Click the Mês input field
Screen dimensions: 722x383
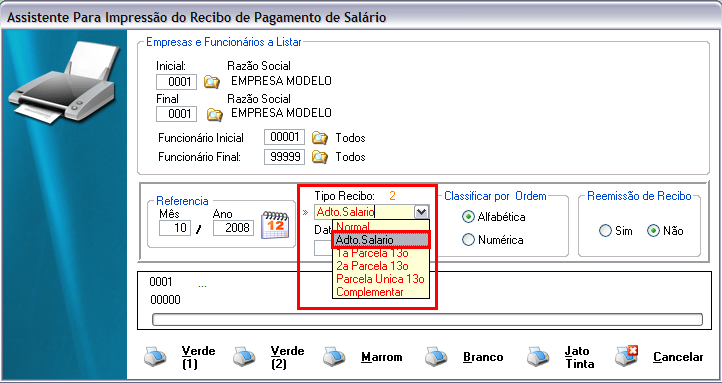tap(175, 227)
